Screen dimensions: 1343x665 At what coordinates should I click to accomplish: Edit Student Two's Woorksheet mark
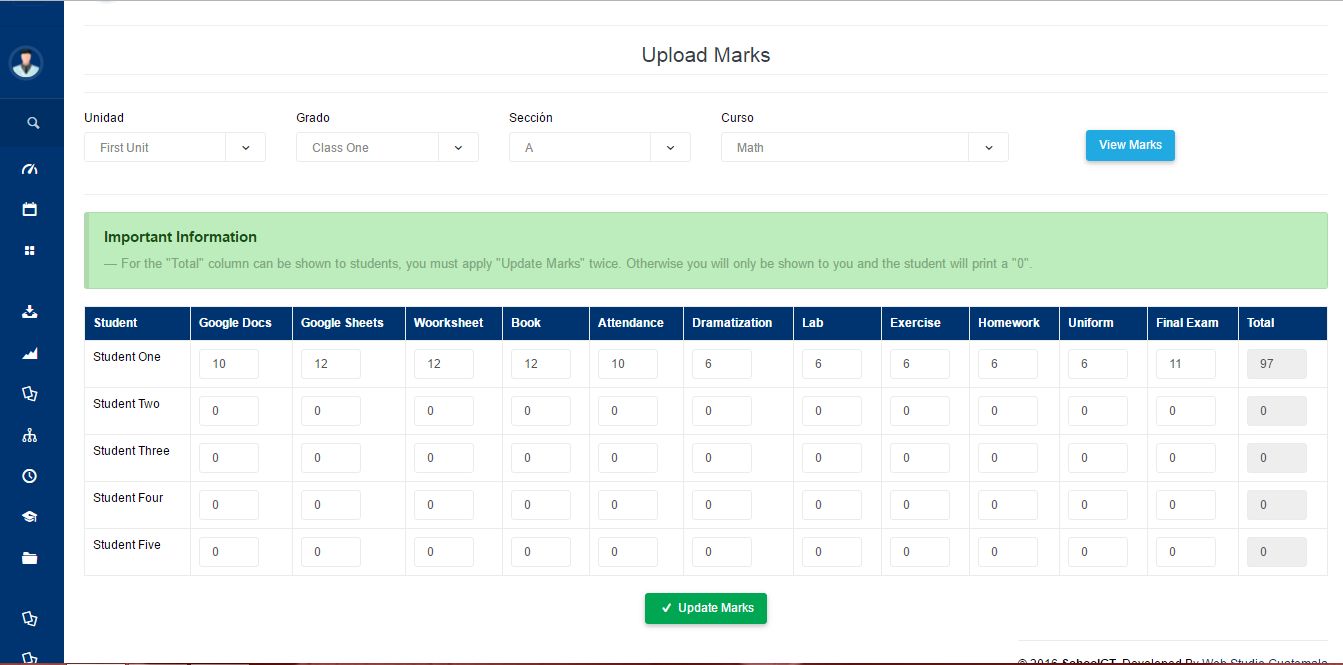444,411
